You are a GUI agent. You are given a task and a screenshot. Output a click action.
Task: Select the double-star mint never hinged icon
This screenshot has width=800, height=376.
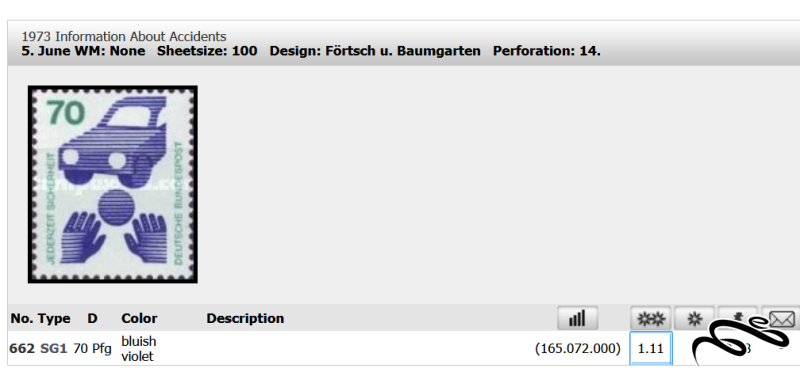651,318
